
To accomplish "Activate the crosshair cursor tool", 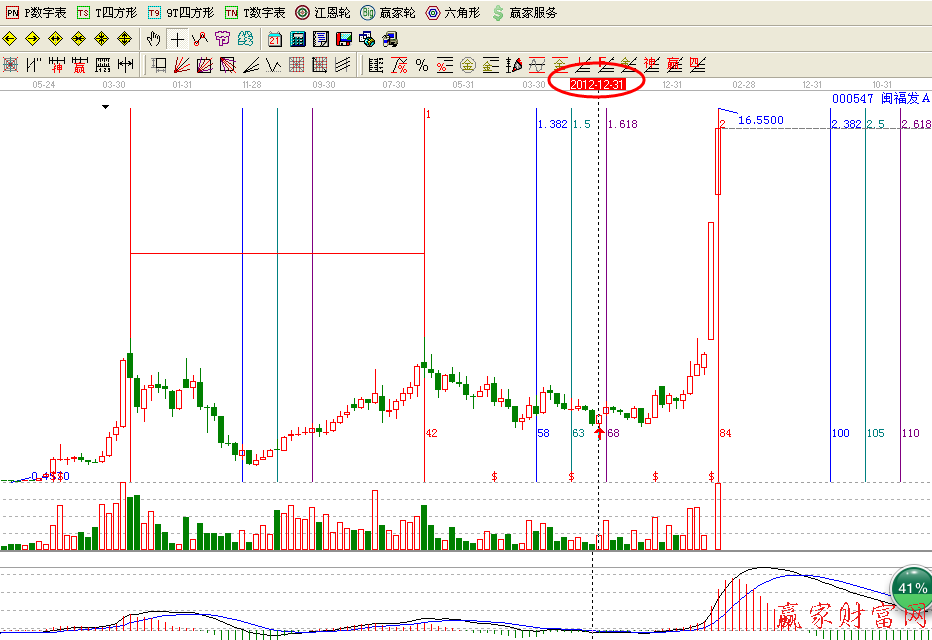I will (177, 39).
